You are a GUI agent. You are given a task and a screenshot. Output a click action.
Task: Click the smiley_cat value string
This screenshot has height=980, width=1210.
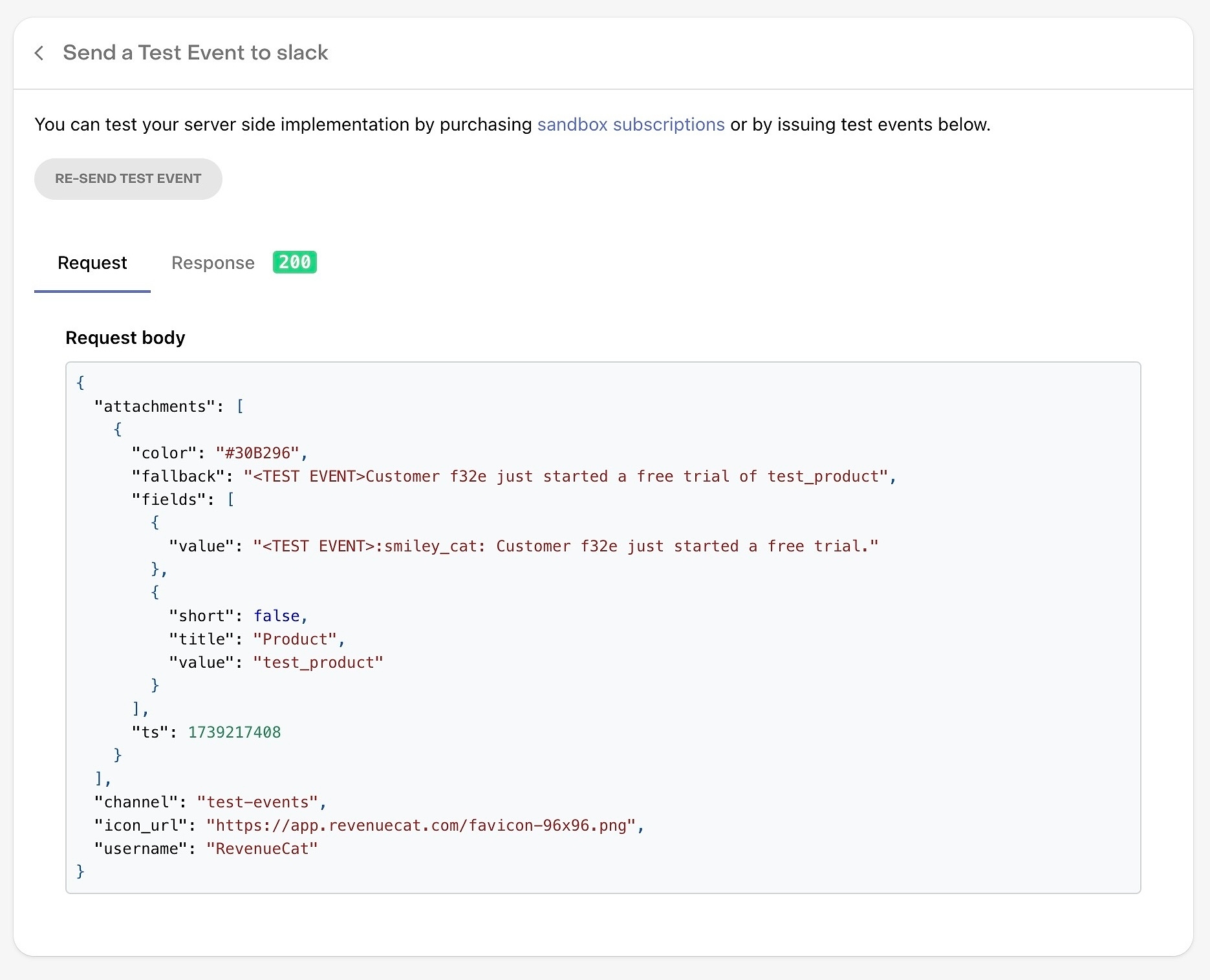(566, 546)
